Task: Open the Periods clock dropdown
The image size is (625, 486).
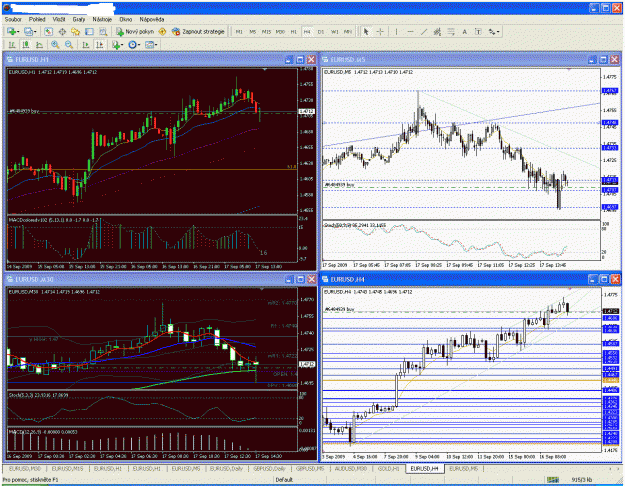Action: pos(134,45)
